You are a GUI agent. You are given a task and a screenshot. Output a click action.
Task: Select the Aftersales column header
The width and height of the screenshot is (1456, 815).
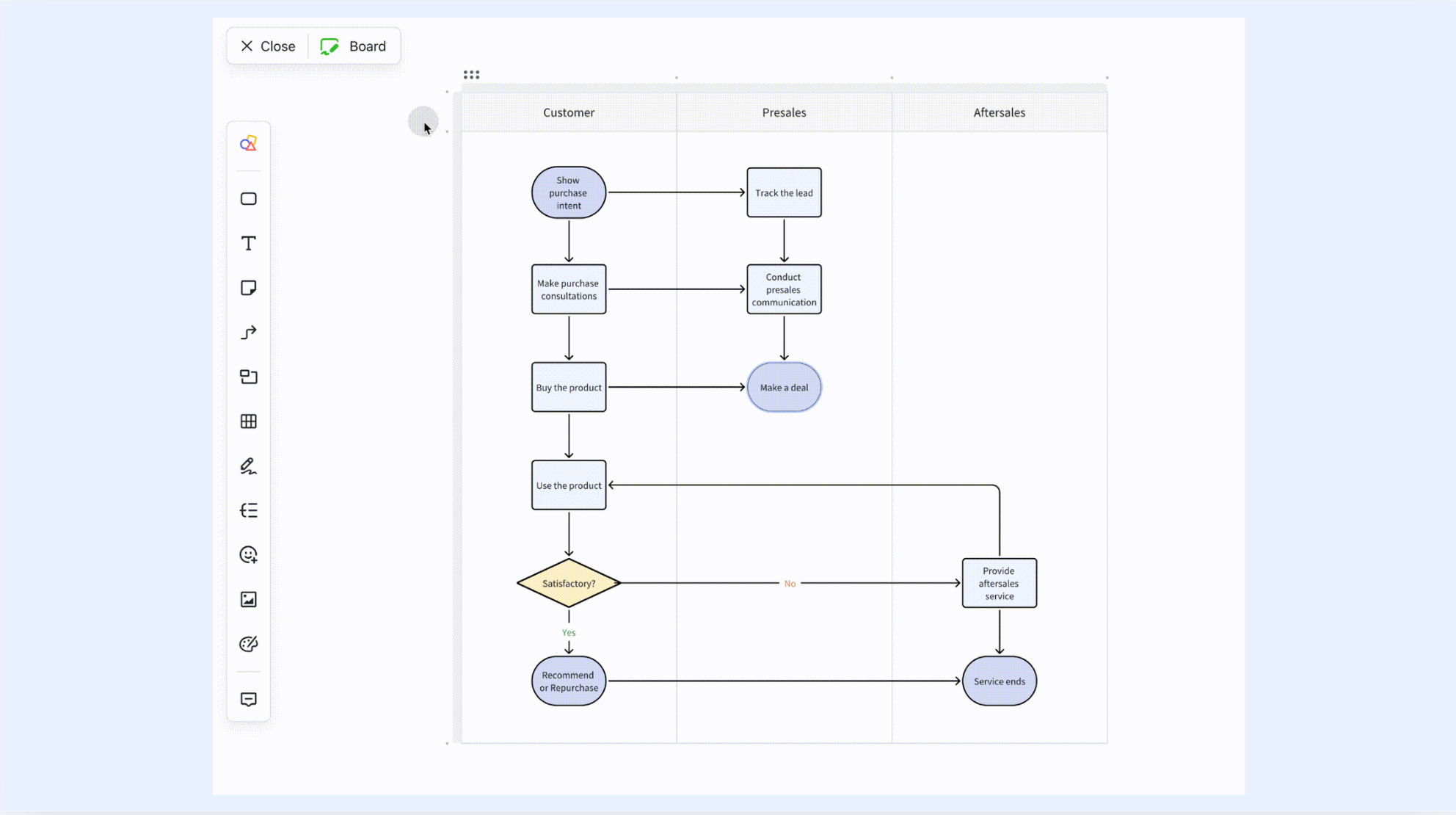click(1000, 112)
